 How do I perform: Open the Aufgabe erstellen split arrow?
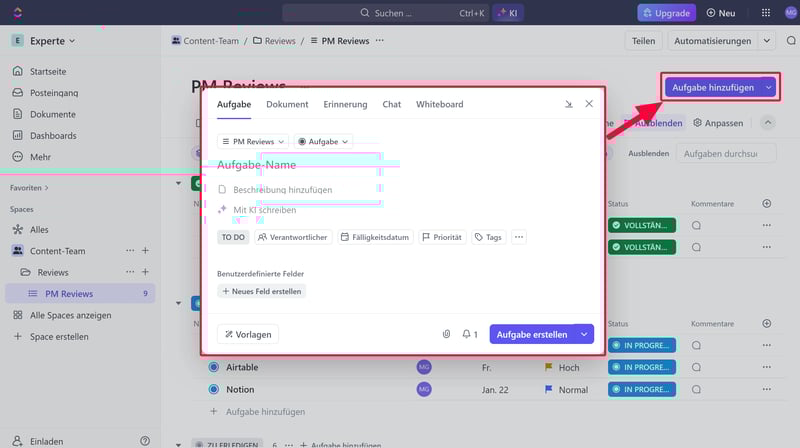coord(584,334)
